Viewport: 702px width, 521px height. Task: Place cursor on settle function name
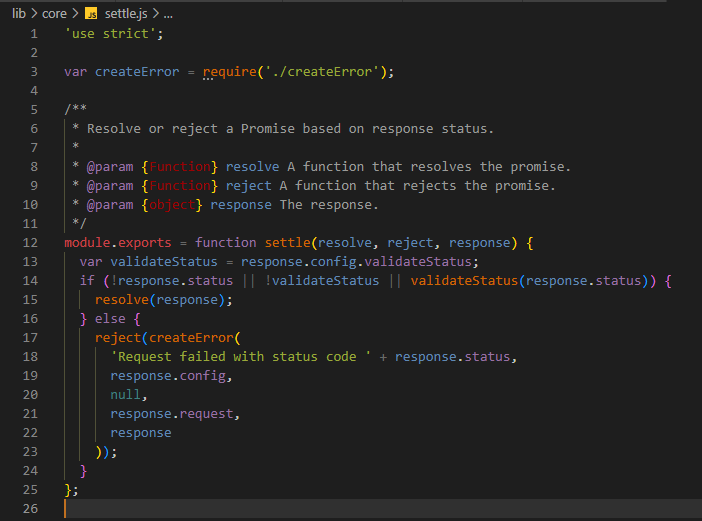[287, 243]
